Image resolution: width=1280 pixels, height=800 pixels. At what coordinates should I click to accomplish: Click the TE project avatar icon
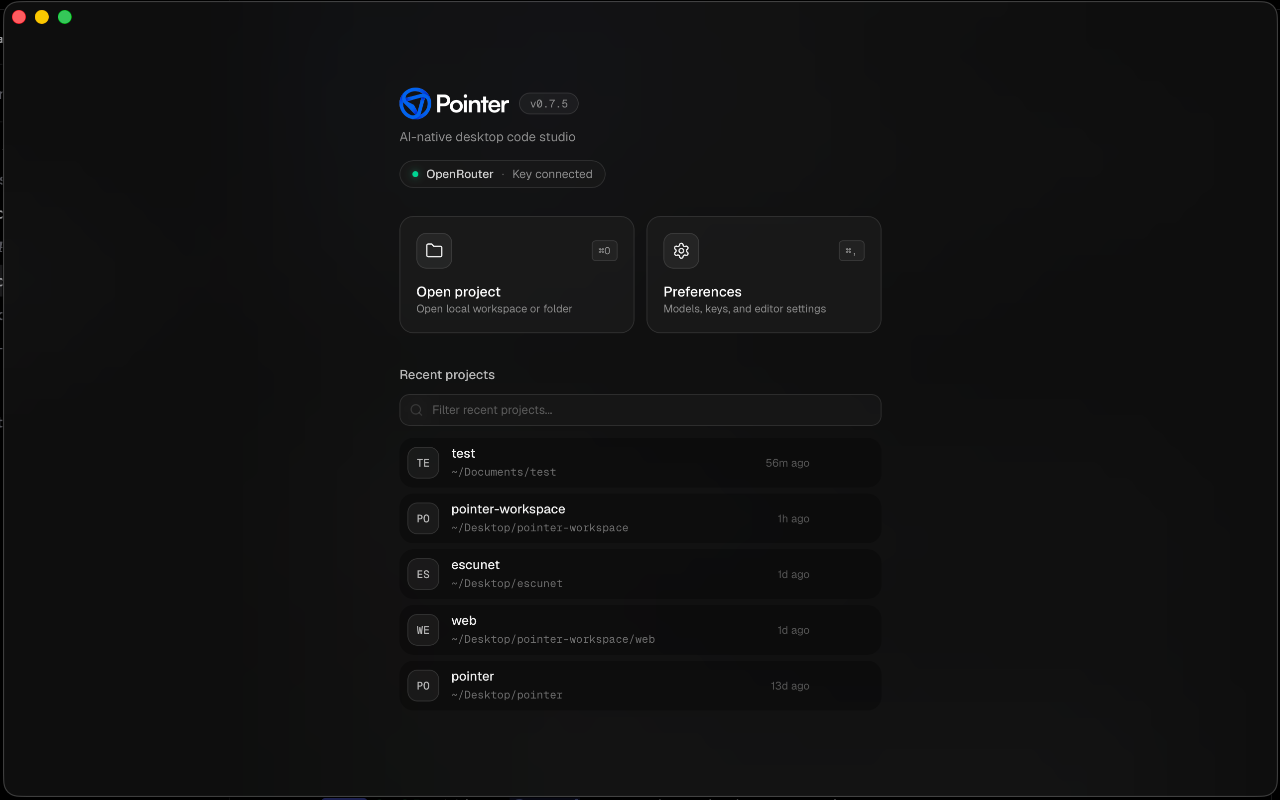[x=423, y=463]
